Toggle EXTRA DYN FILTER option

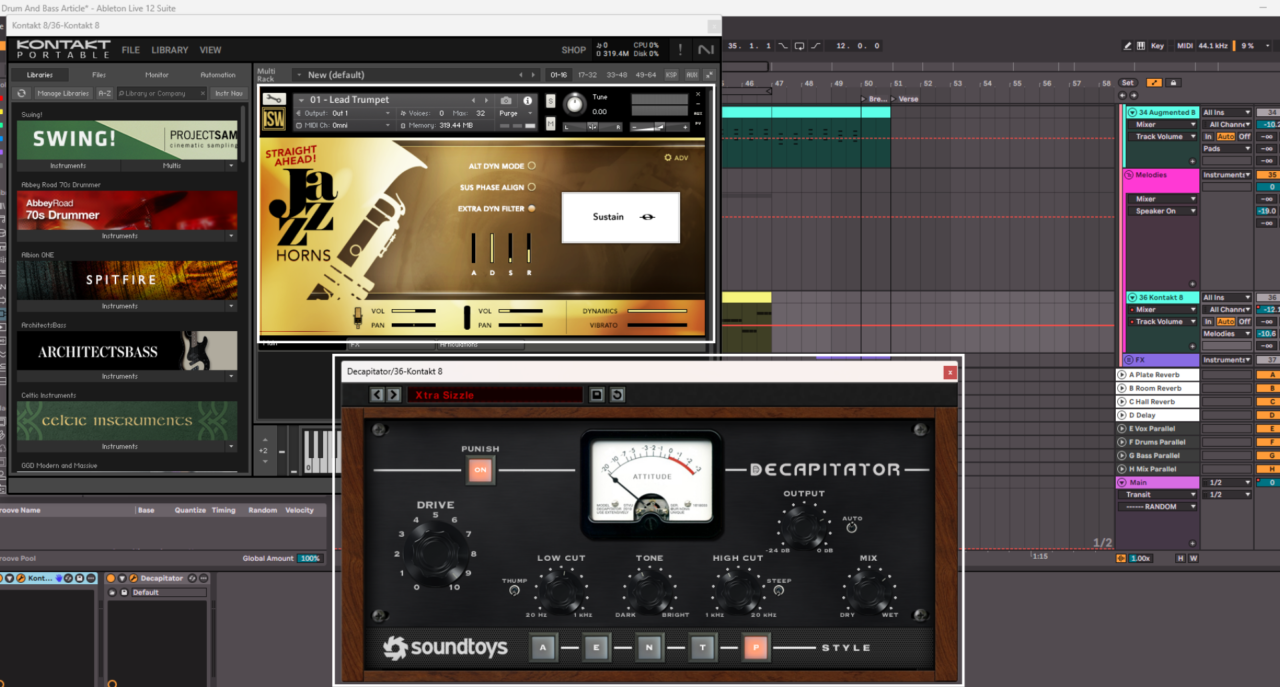531,208
